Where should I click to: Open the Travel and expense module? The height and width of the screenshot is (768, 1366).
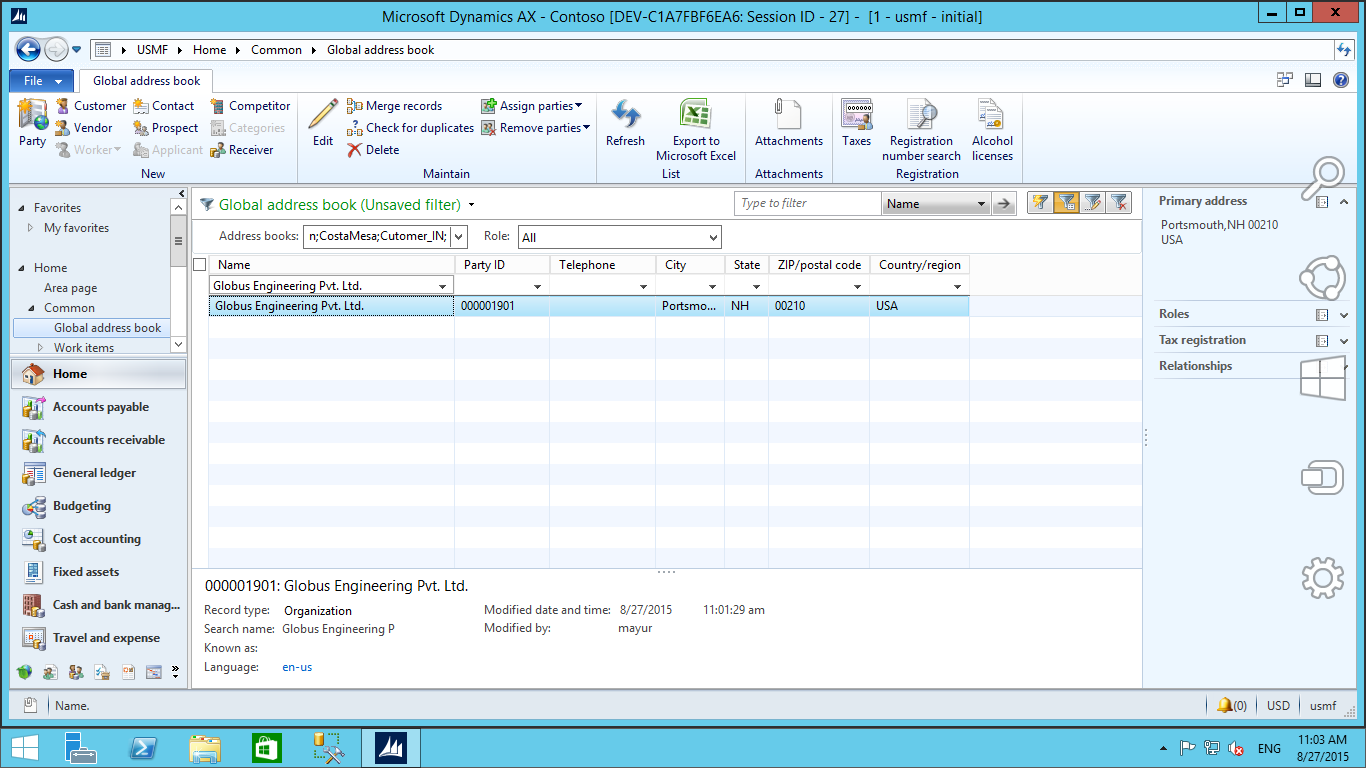100,638
